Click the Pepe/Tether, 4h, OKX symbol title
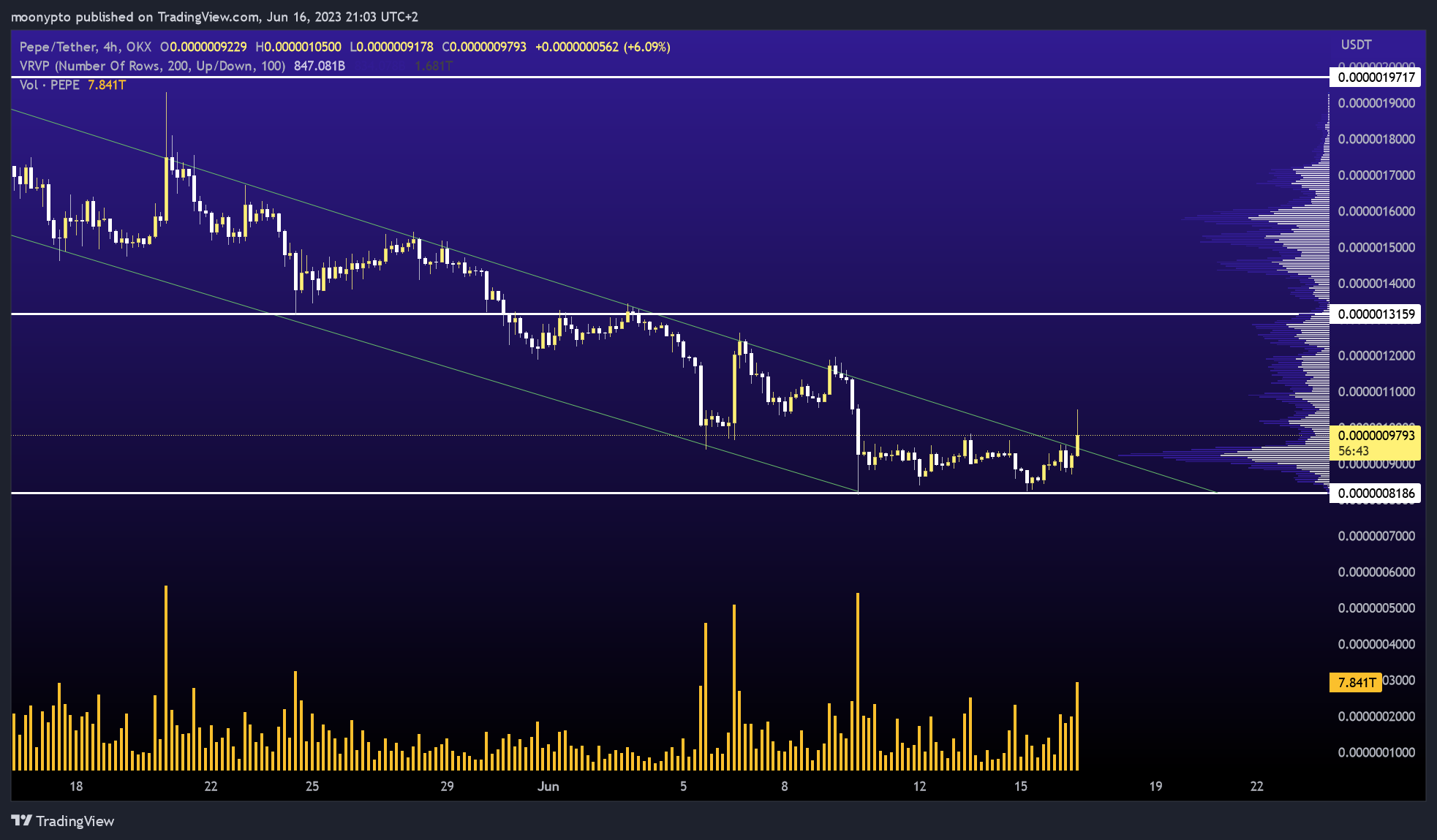Image resolution: width=1437 pixels, height=840 pixels. pyautogui.click(x=86, y=47)
